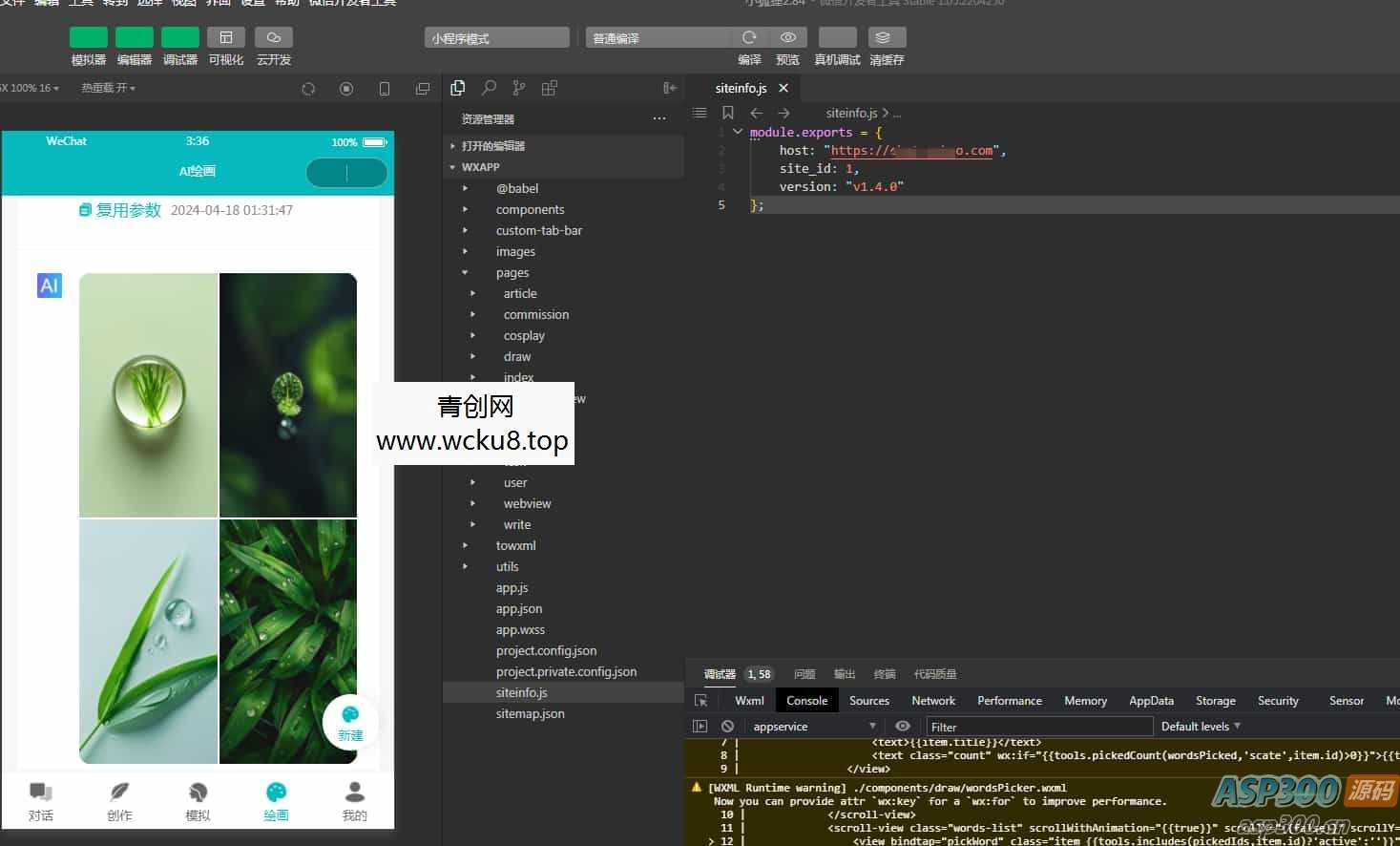
Task: Click the 编译 compile button
Action: [749, 37]
